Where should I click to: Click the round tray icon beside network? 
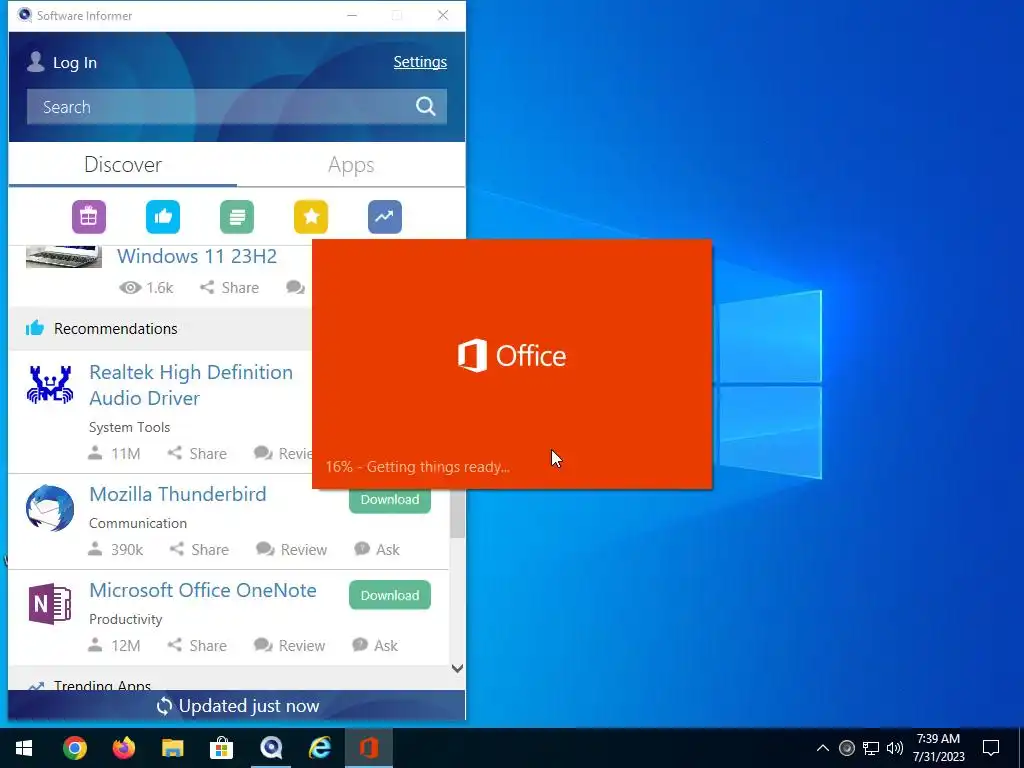[846, 748]
